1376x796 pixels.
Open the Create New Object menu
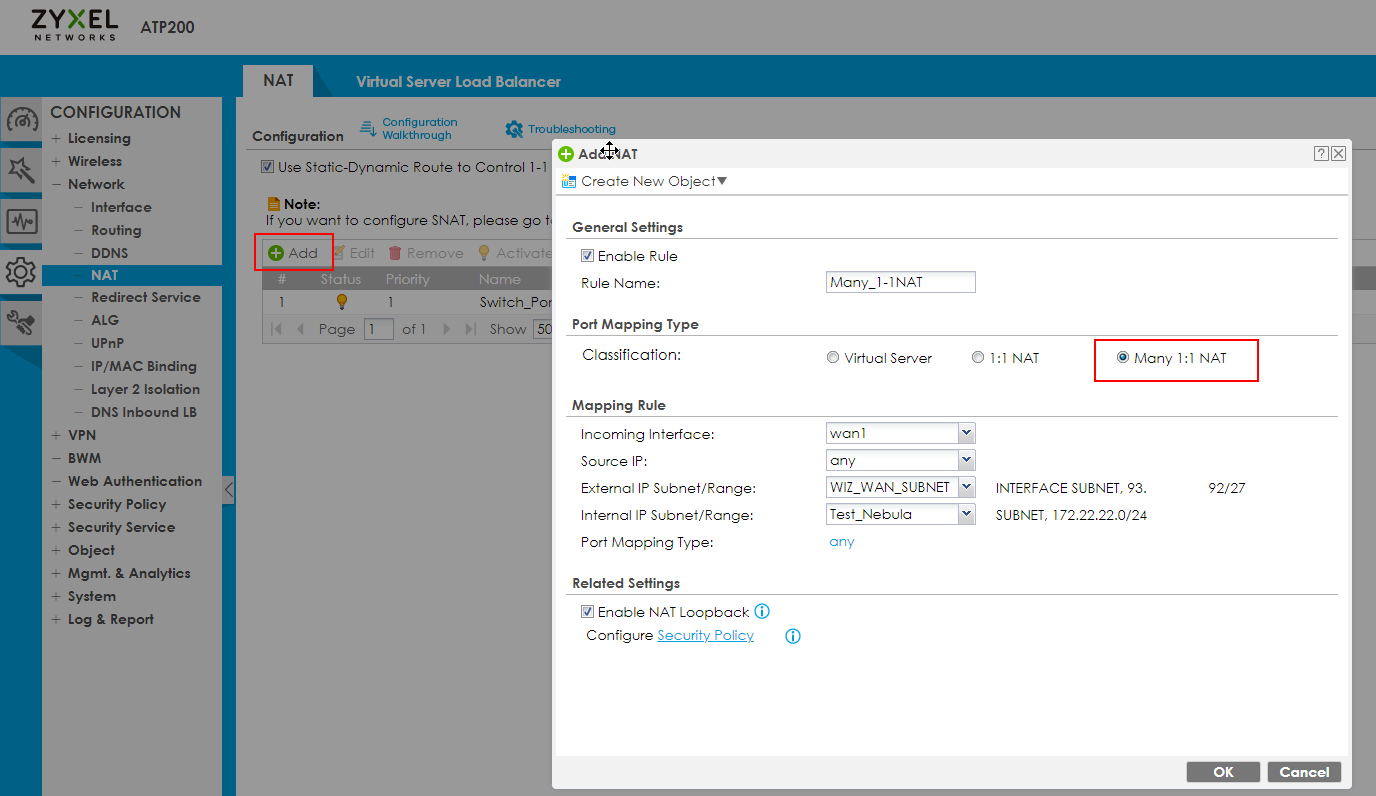(645, 181)
